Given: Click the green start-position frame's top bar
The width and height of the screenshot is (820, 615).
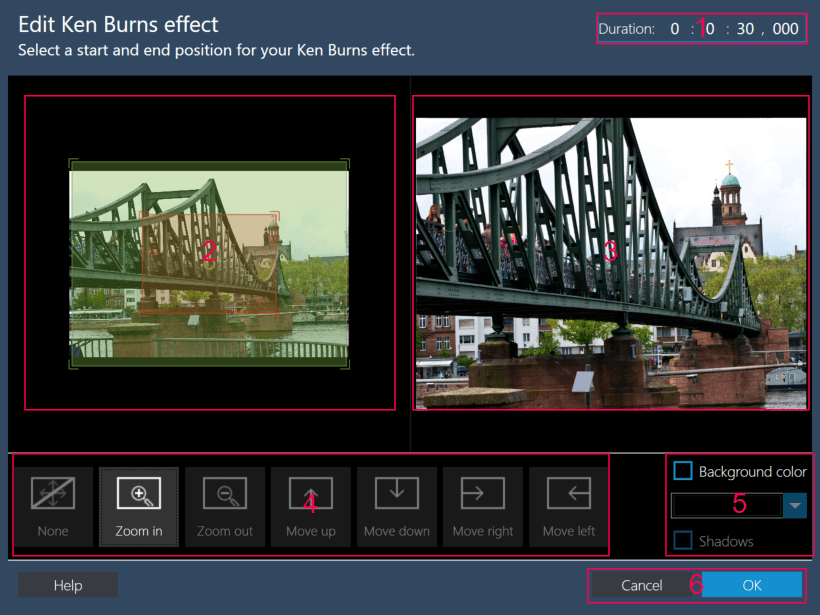Looking at the screenshot, I should tap(209, 166).
